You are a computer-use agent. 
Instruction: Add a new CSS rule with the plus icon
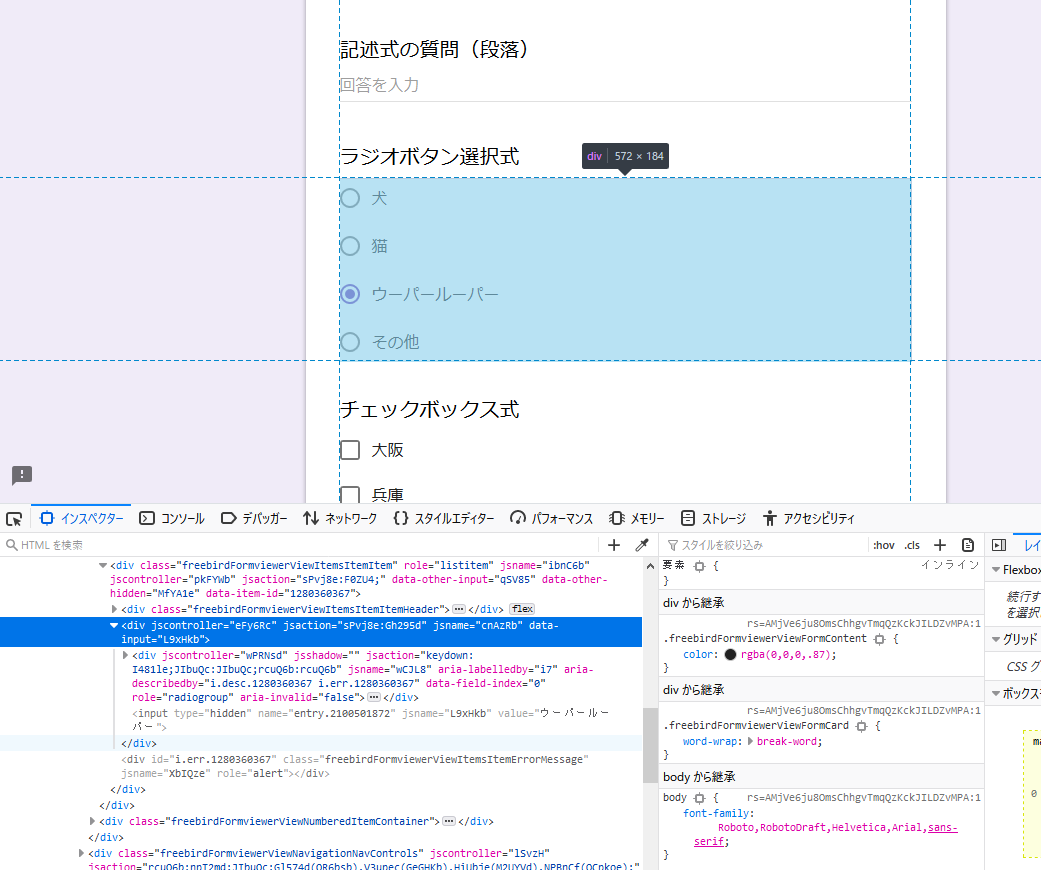point(939,545)
